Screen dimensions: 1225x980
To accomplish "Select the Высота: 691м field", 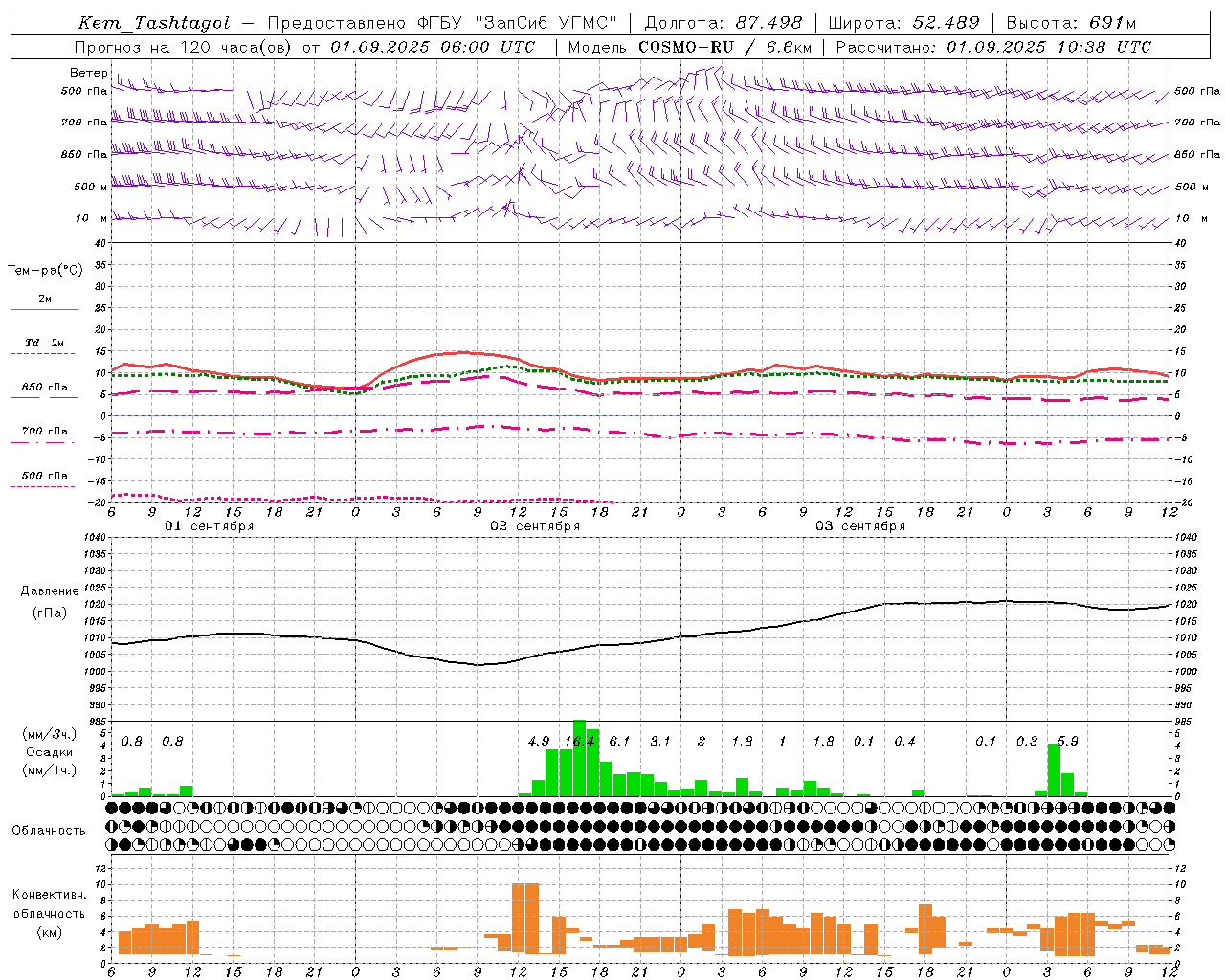I will coord(1073,23).
